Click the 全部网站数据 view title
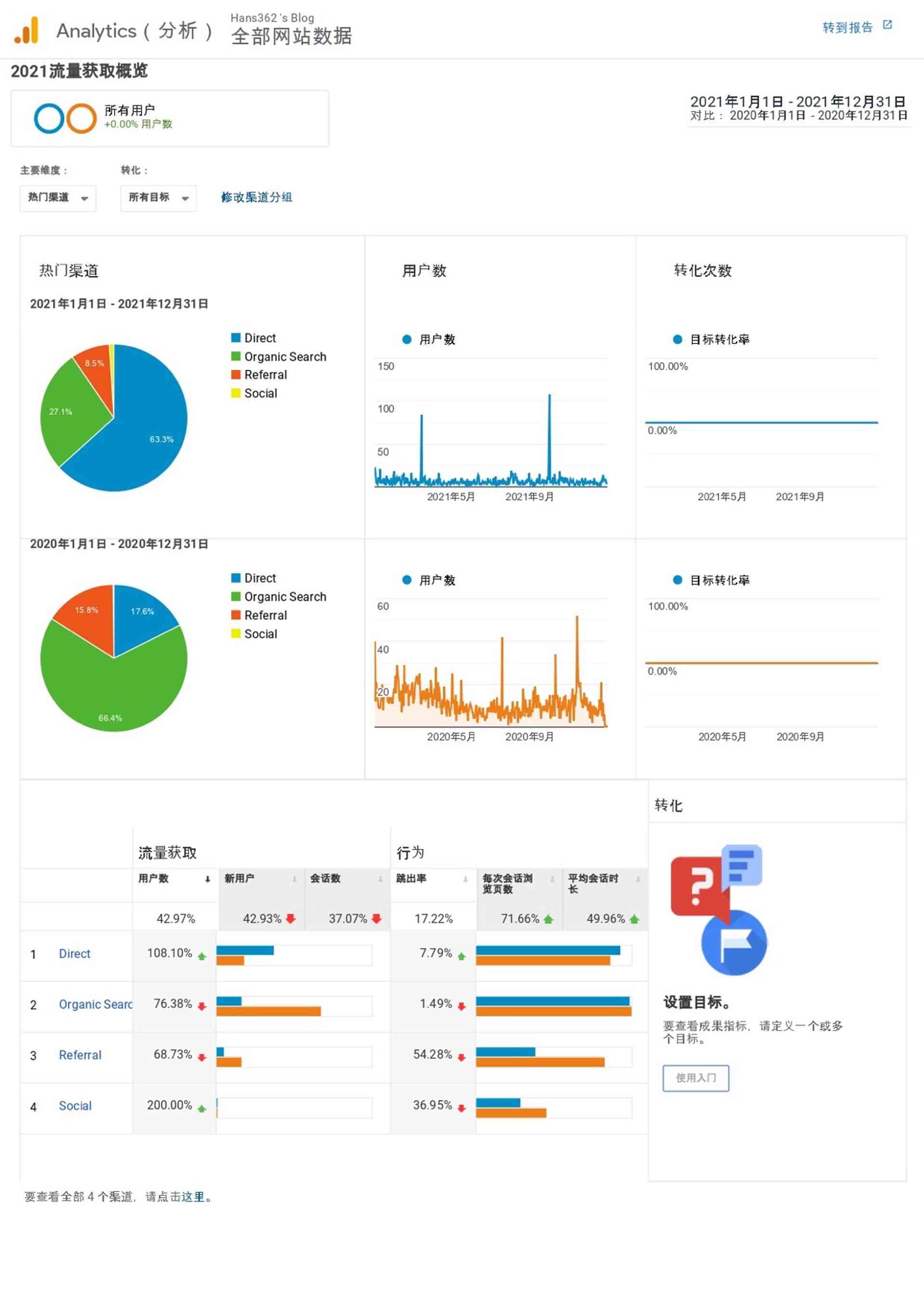 292,37
